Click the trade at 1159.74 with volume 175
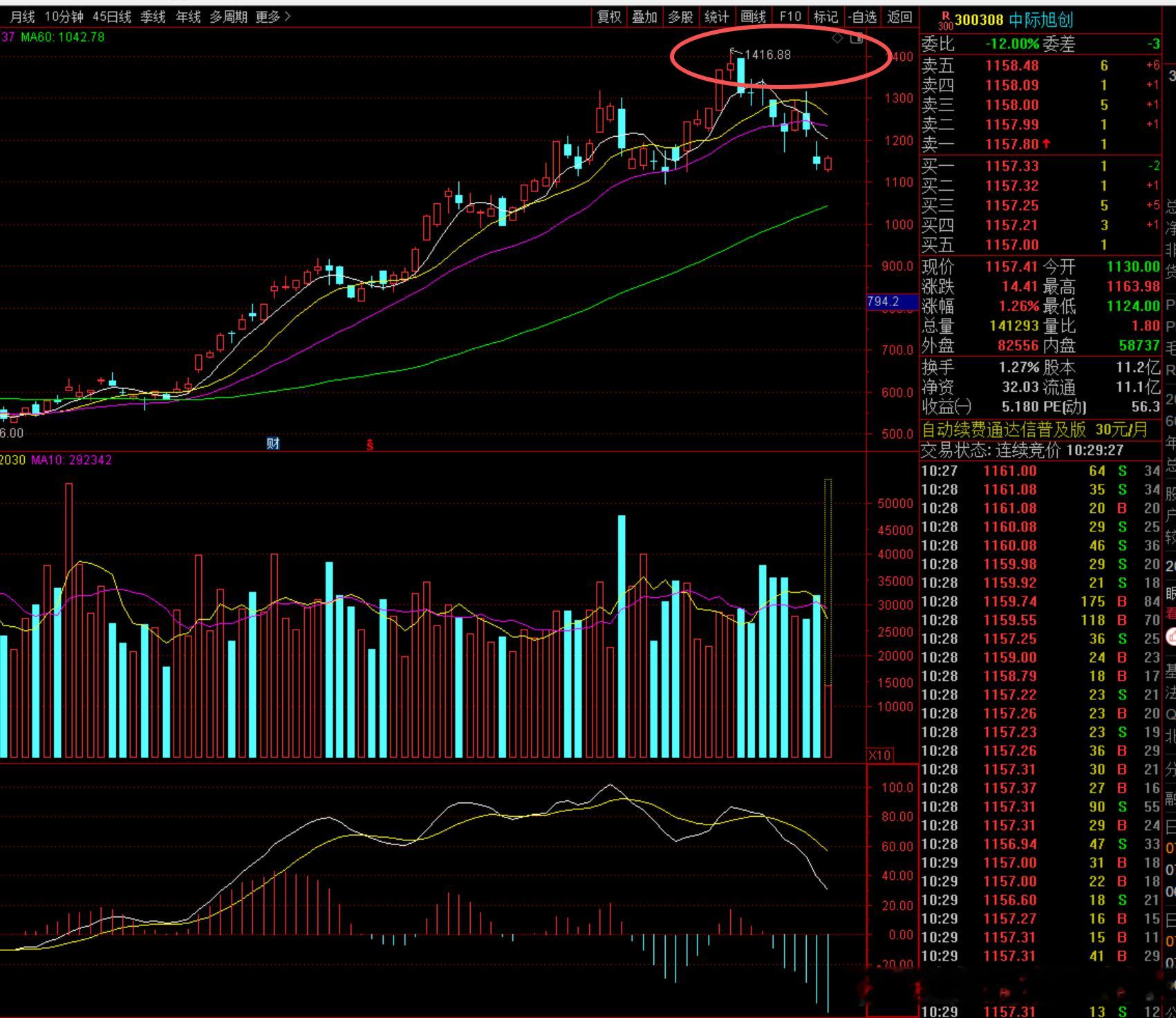The height and width of the screenshot is (1018, 1176). [x=1040, y=602]
